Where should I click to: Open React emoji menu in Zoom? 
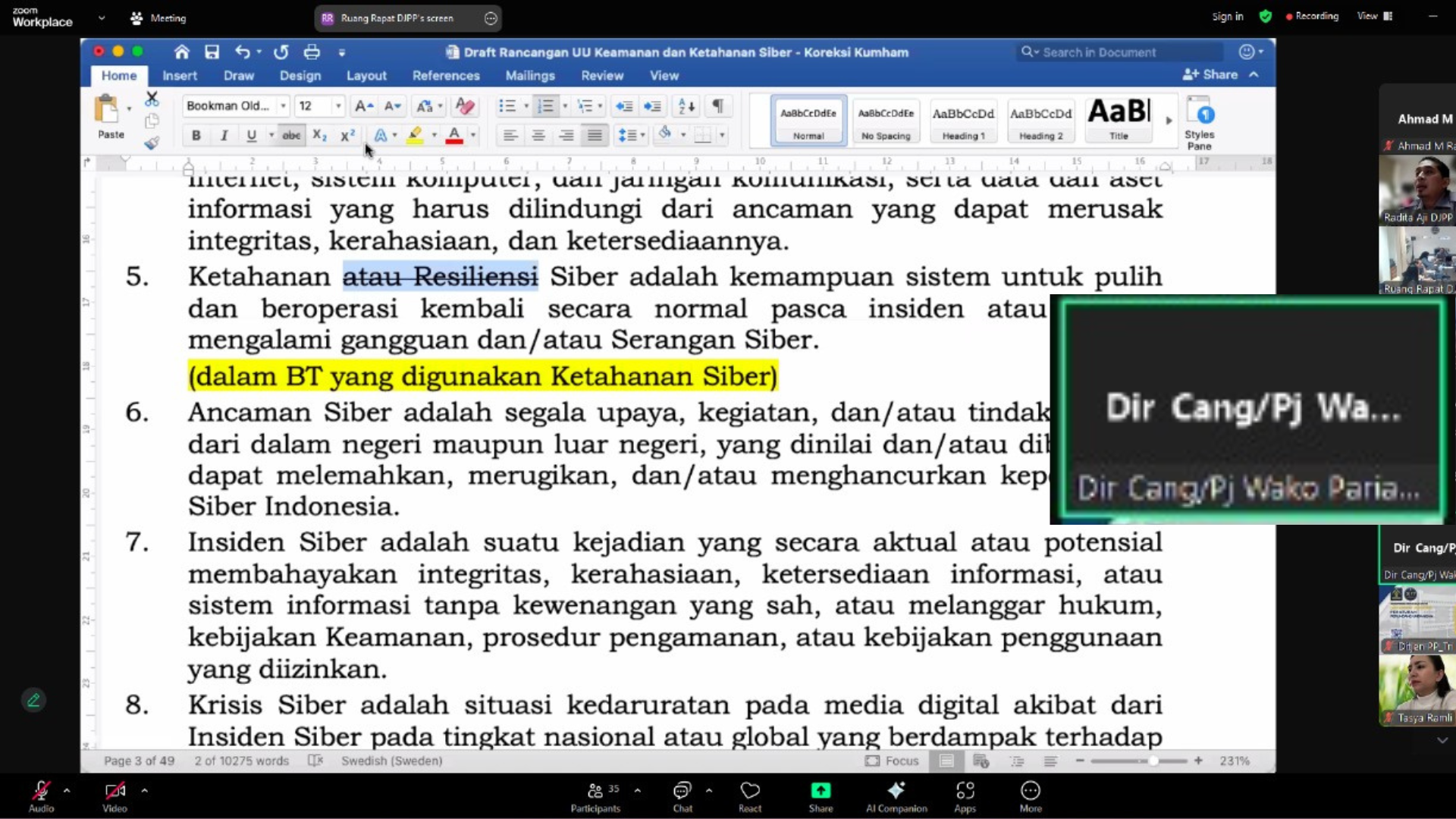750,796
